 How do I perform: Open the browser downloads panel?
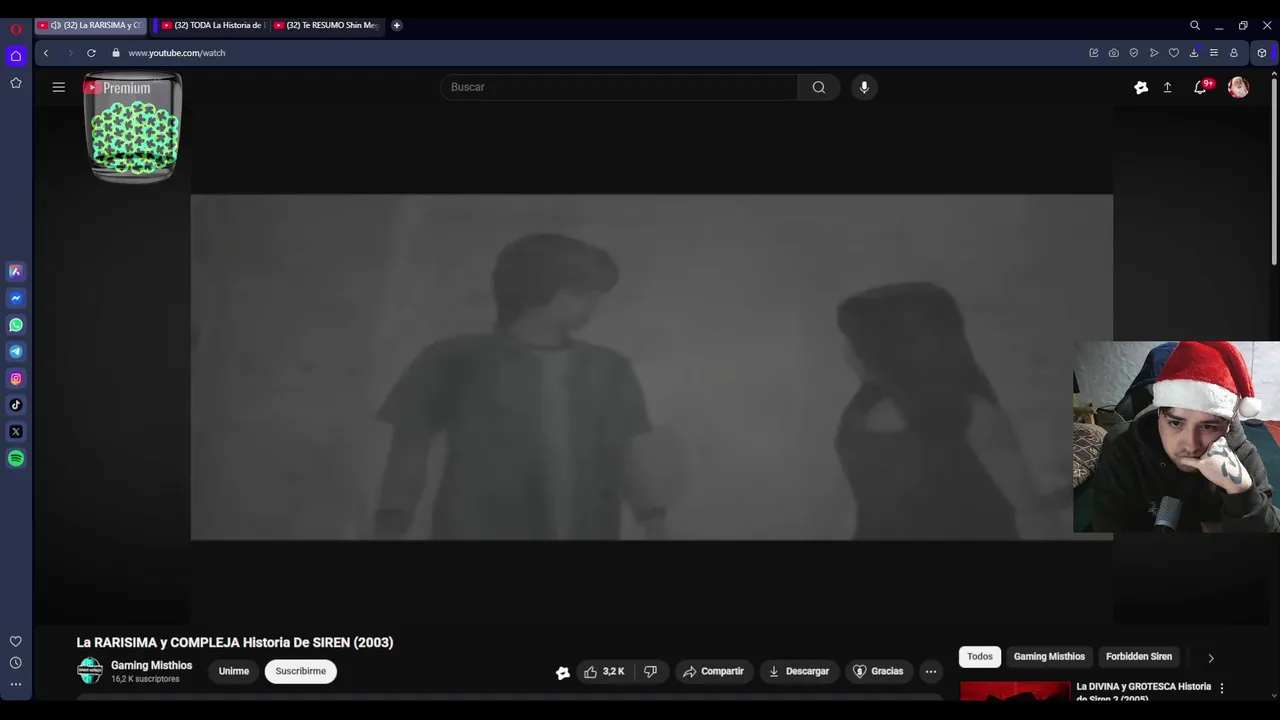(1194, 53)
